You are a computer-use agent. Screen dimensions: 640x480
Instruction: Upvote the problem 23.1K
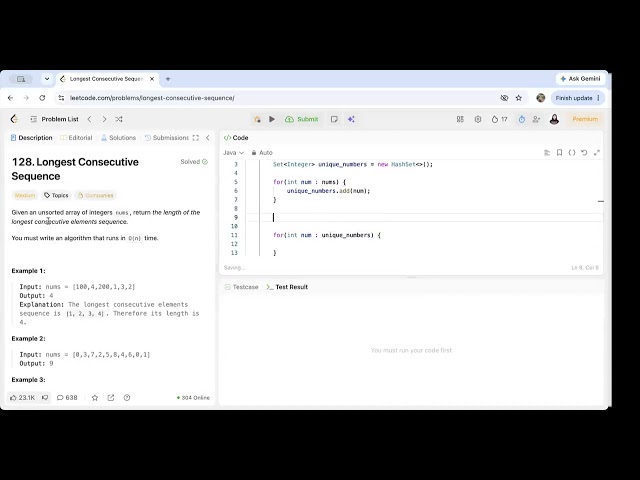click(x=22, y=398)
